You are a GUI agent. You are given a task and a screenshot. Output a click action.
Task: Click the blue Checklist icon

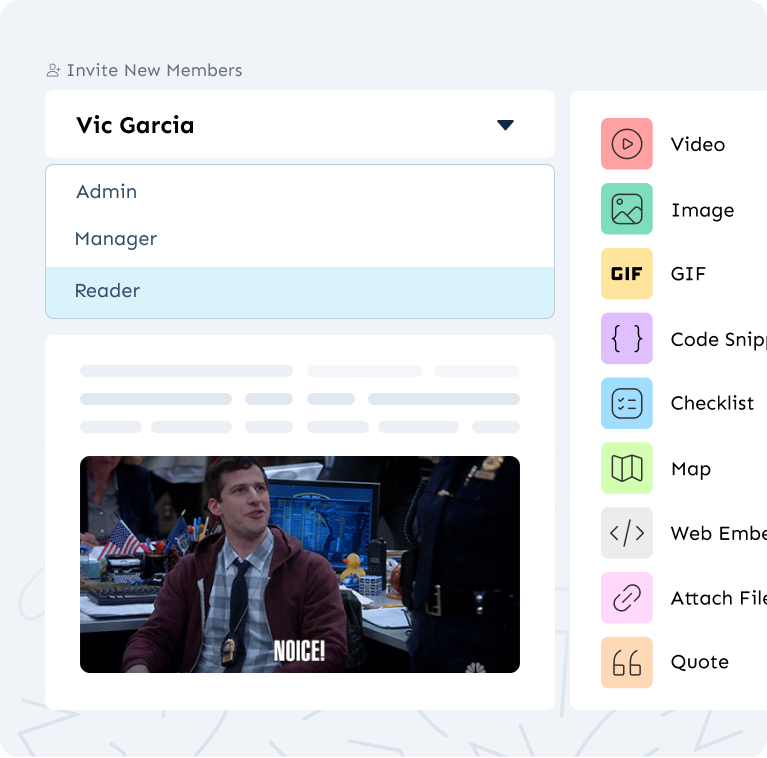coord(626,404)
